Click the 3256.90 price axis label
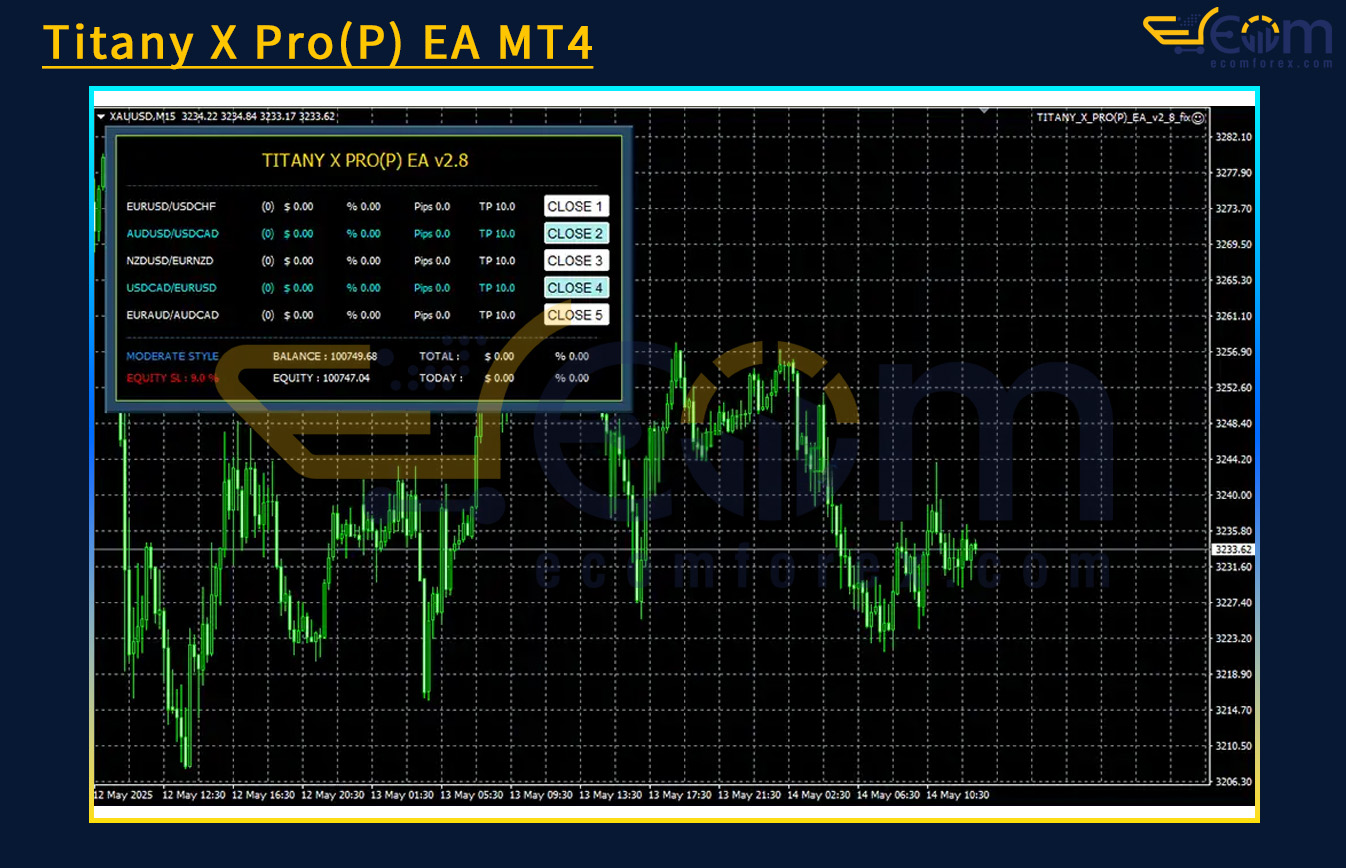 click(x=1232, y=352)
